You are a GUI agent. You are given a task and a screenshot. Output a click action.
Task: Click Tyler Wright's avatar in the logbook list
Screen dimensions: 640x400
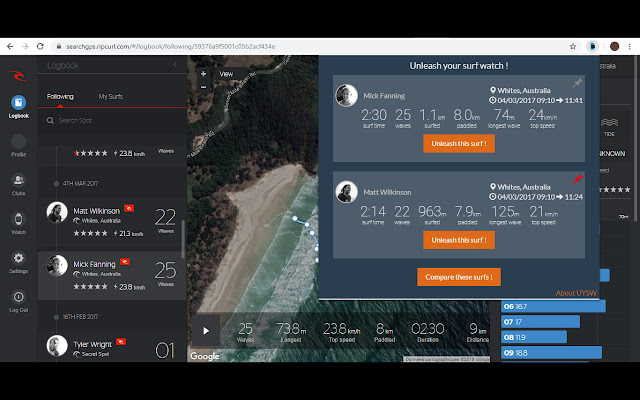57,346
